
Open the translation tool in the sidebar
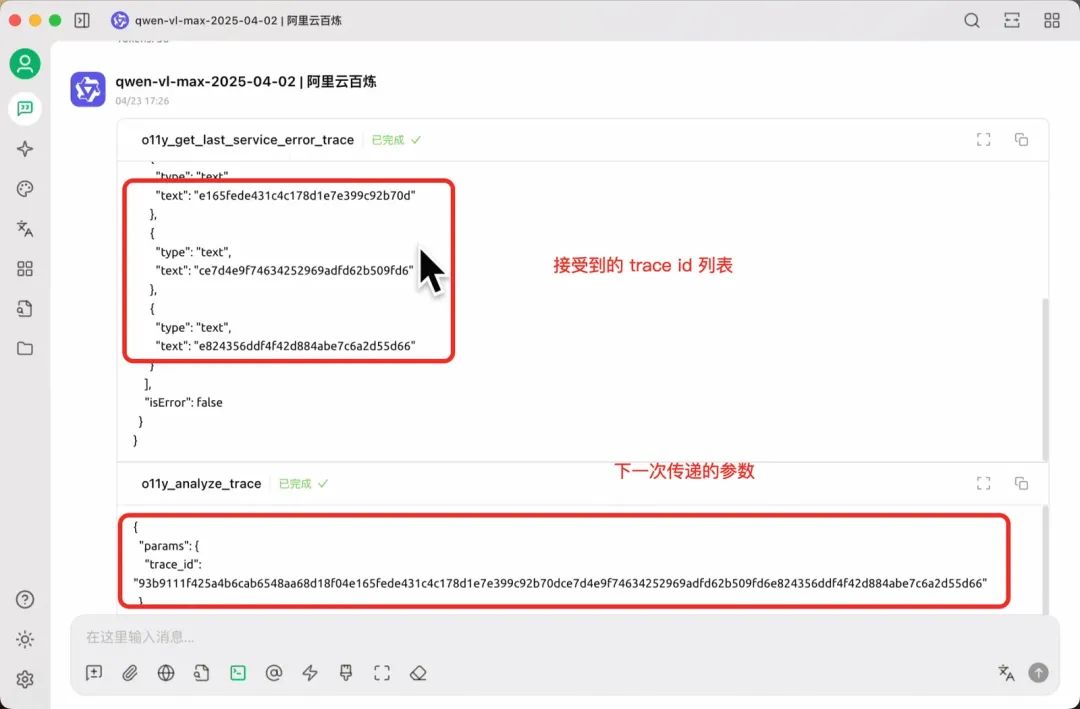pyautogui.click(x=25, y=228)
